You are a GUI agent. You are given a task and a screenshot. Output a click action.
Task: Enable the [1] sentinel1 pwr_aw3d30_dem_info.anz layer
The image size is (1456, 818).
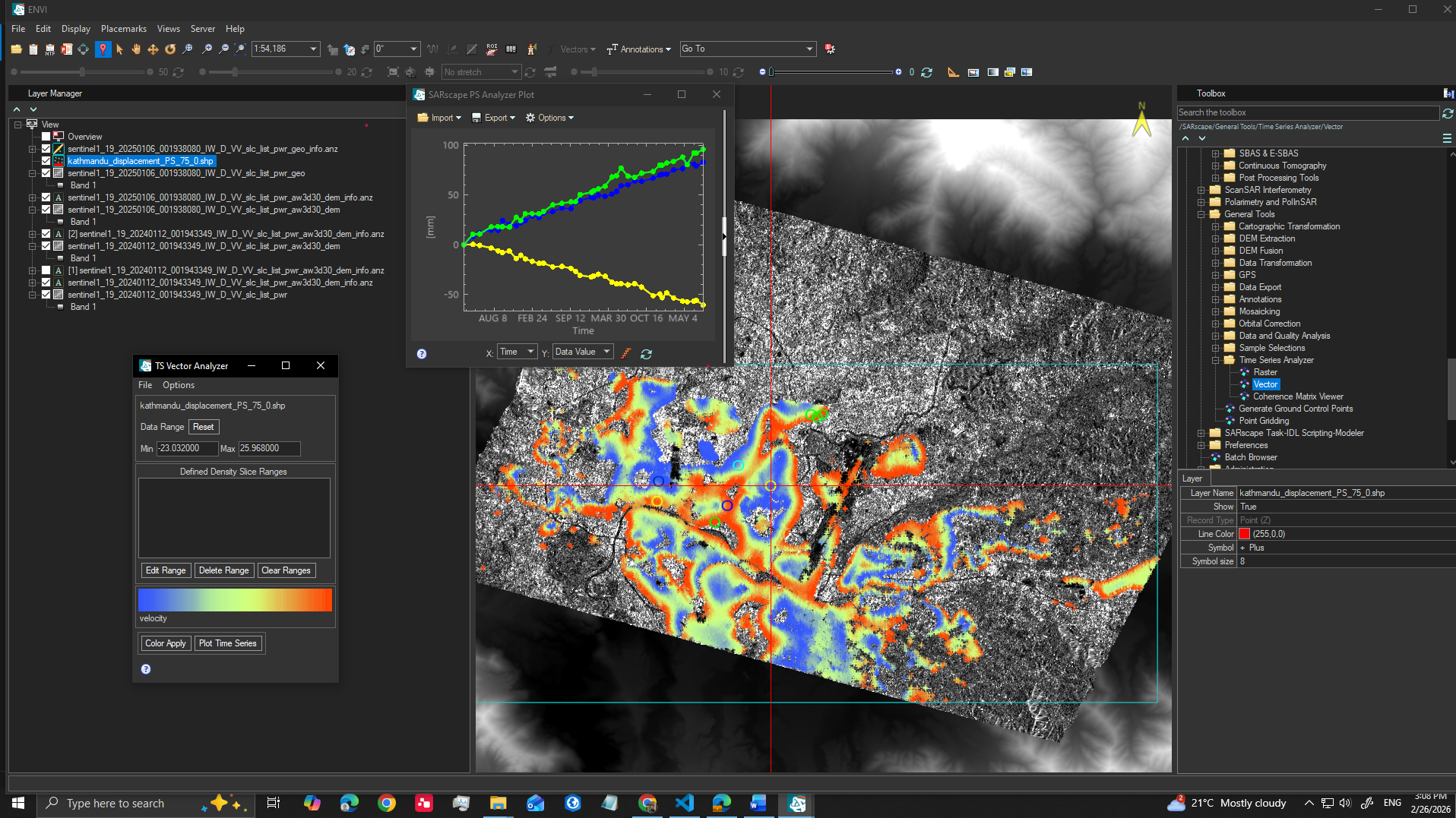coord(46,270)
